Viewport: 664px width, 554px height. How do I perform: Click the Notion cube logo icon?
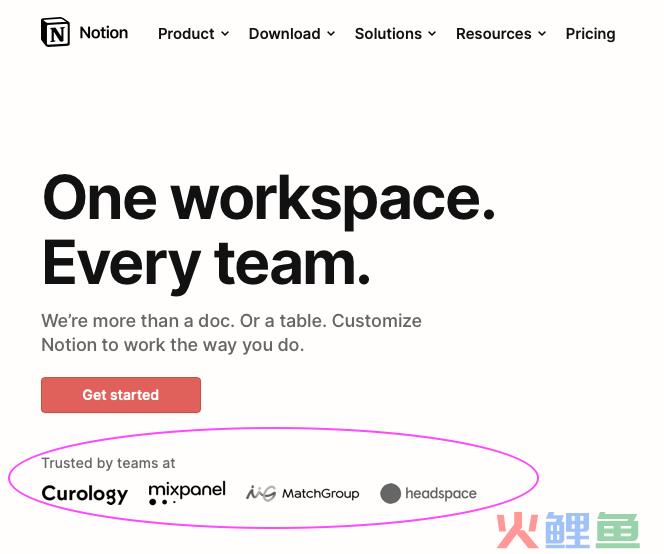[55, 32]
